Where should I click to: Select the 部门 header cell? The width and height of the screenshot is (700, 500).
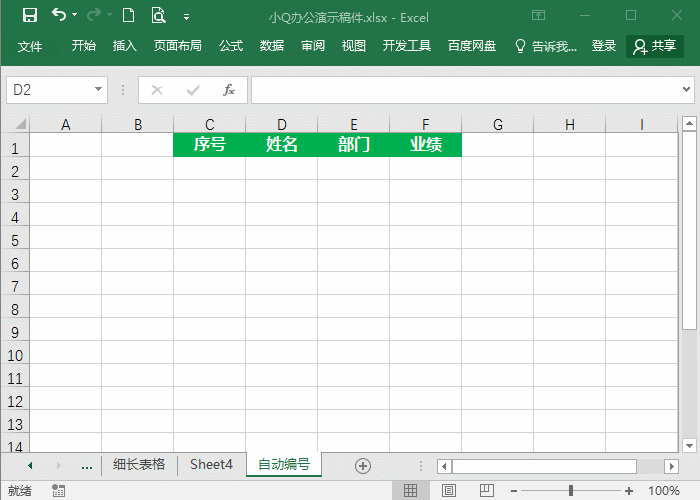click(354, 145)
